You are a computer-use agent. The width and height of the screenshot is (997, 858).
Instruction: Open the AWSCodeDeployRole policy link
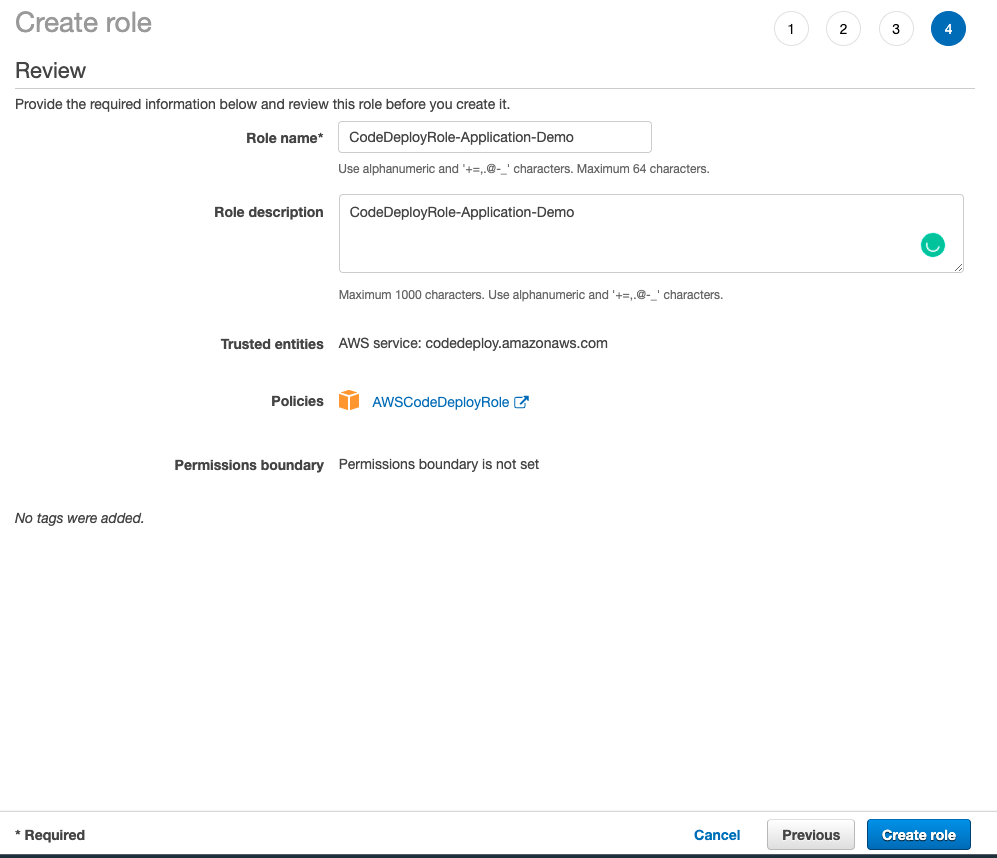tap(440, 402)
